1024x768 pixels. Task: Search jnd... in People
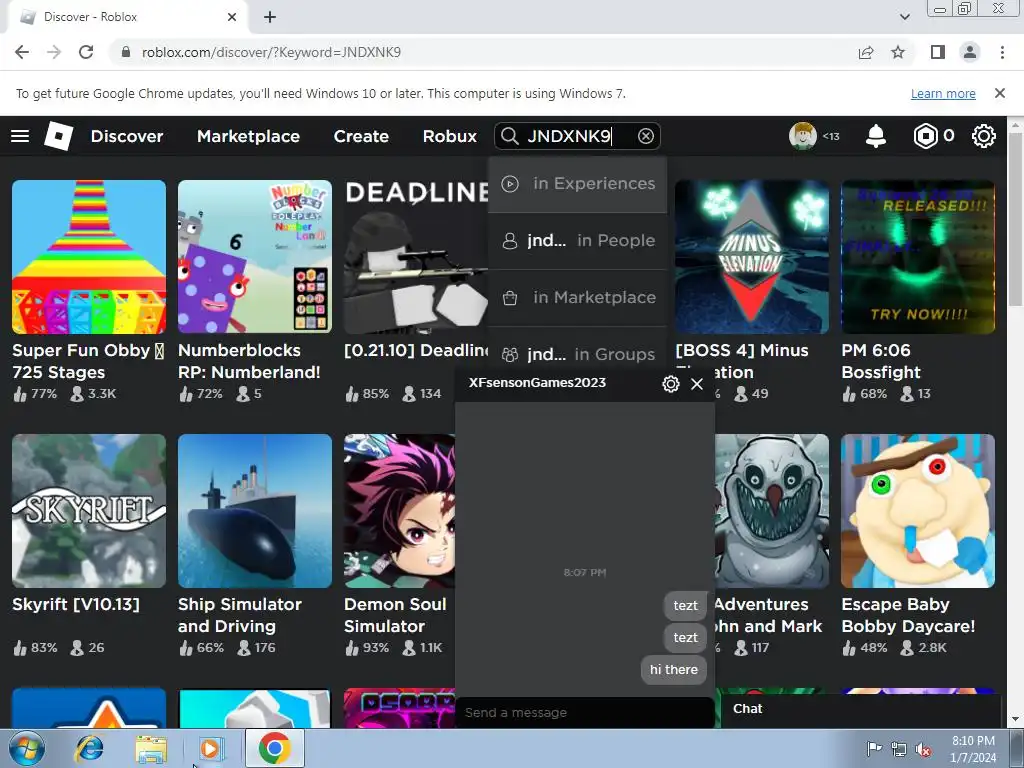[x=577, y=240]
